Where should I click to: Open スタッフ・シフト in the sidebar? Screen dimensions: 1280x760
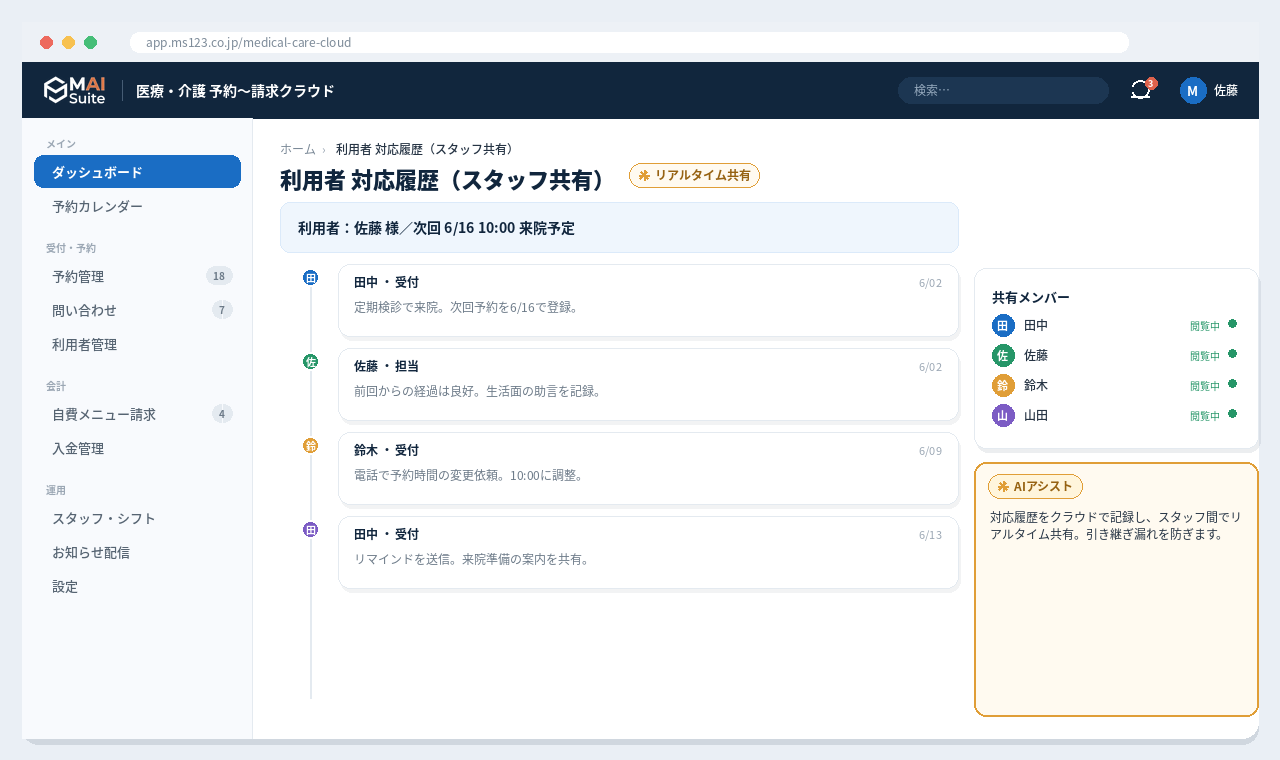tap(137, 518)
